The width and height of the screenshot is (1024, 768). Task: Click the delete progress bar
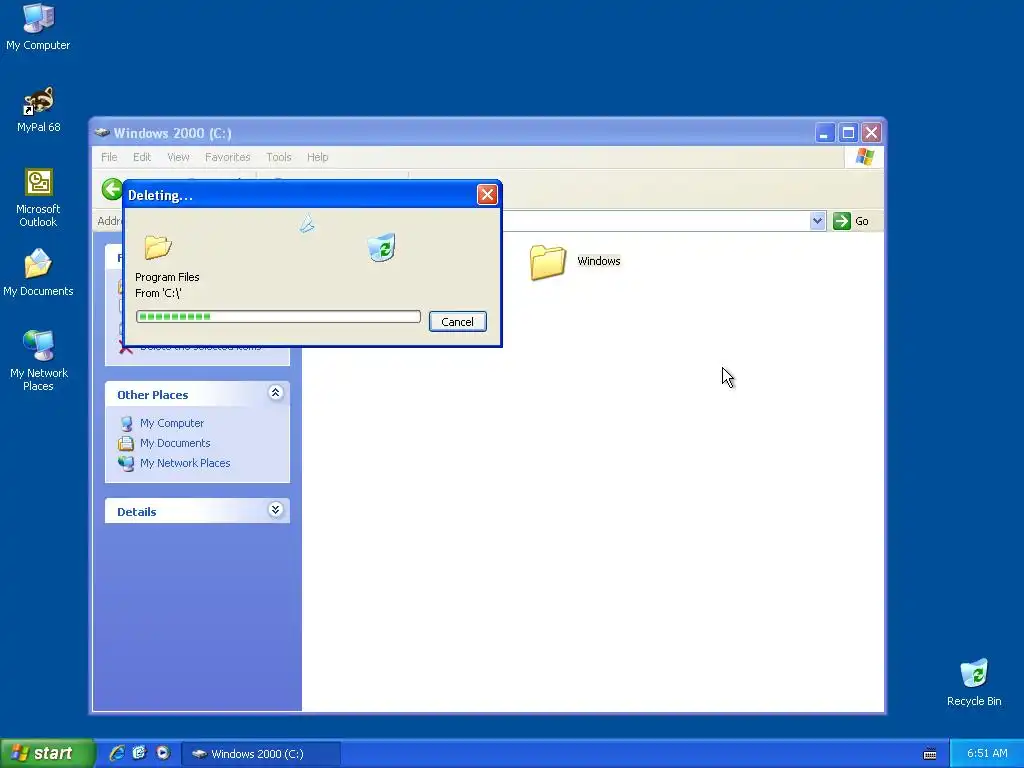(278, 317)
